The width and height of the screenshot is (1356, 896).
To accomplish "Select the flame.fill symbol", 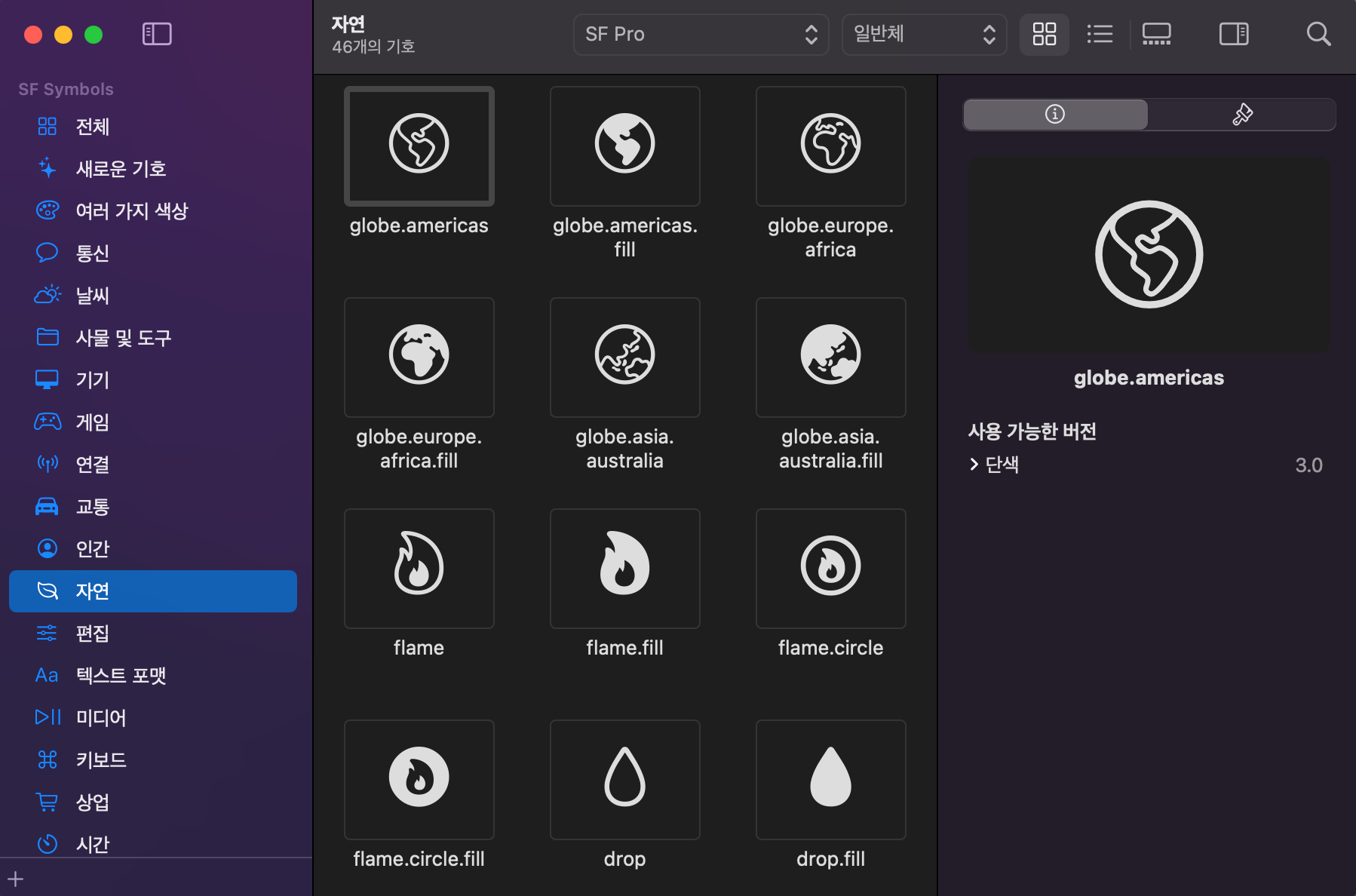I will click(x=625, y=569).
